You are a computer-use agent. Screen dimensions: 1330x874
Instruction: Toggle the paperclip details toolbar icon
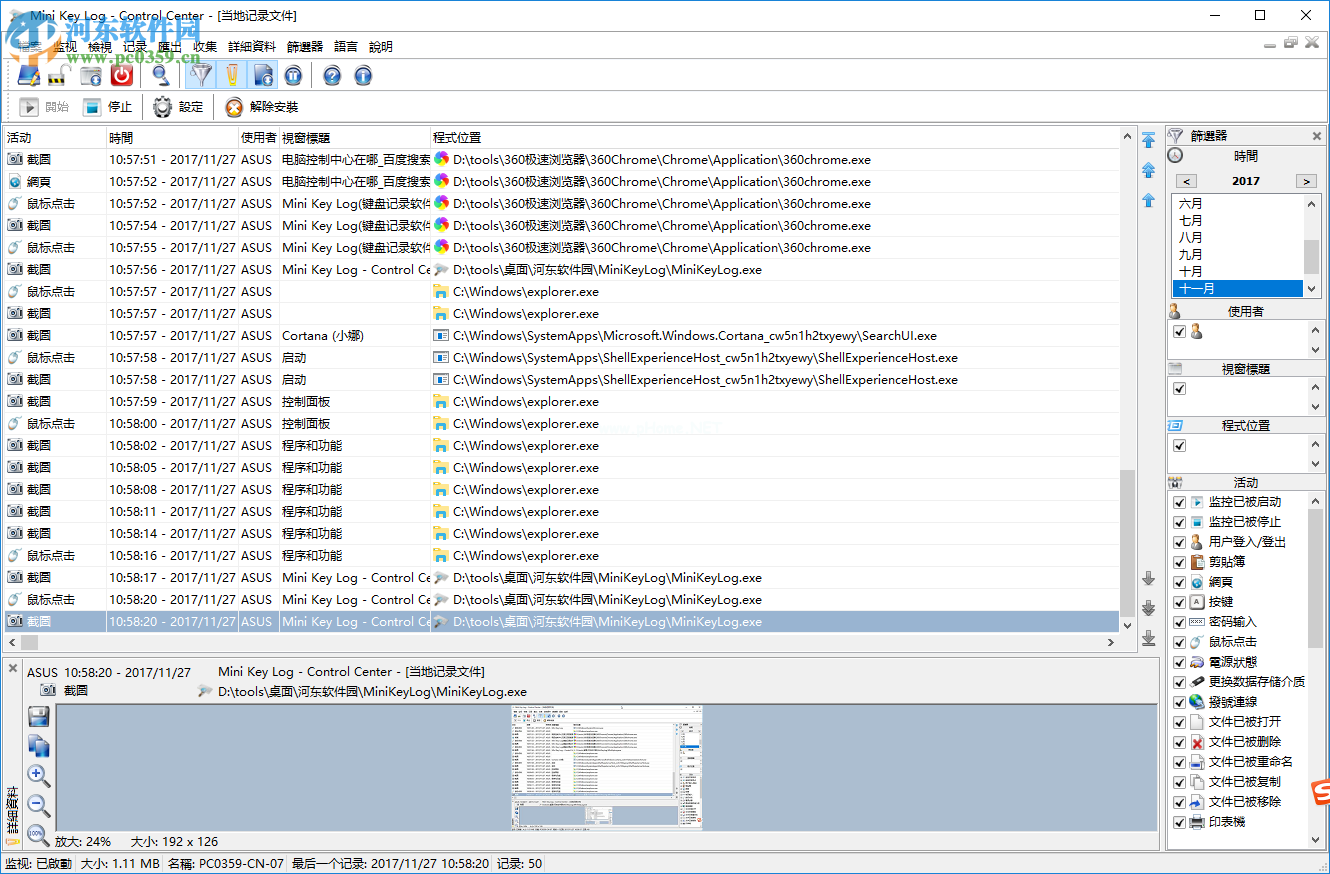pyautogui.click(x=232, y=75)
